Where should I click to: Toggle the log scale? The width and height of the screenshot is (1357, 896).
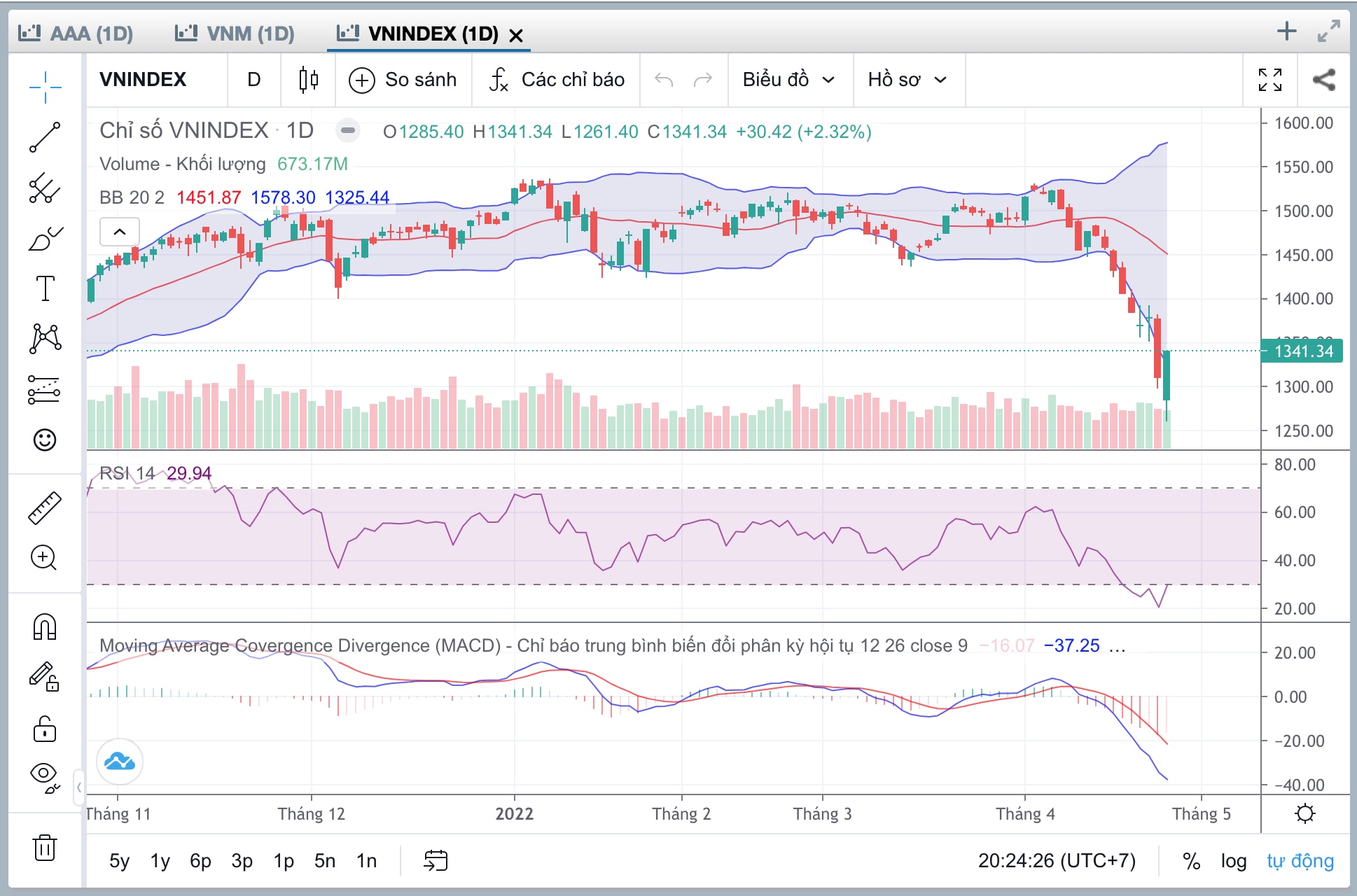click(1234, 860)
